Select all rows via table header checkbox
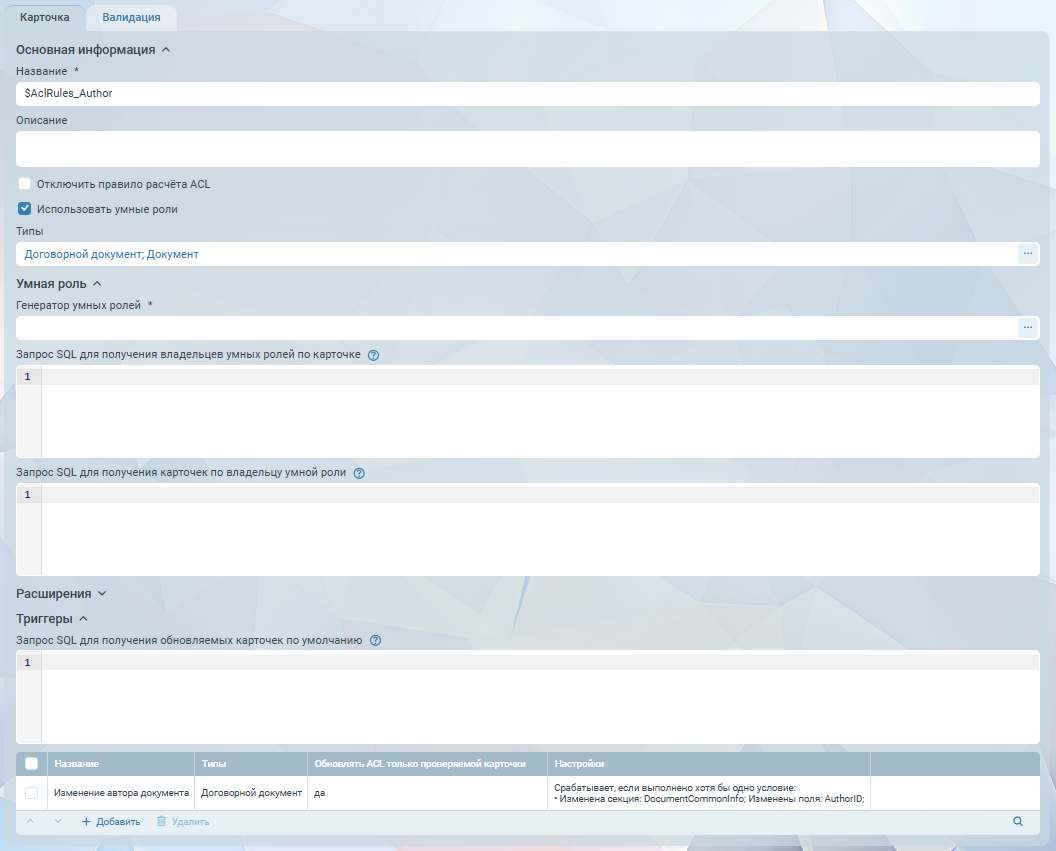1056x851 pixels. 31,764
